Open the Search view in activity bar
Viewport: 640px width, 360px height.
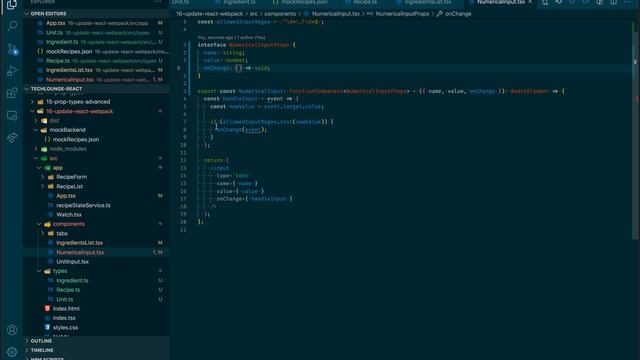tap(12, 26)
